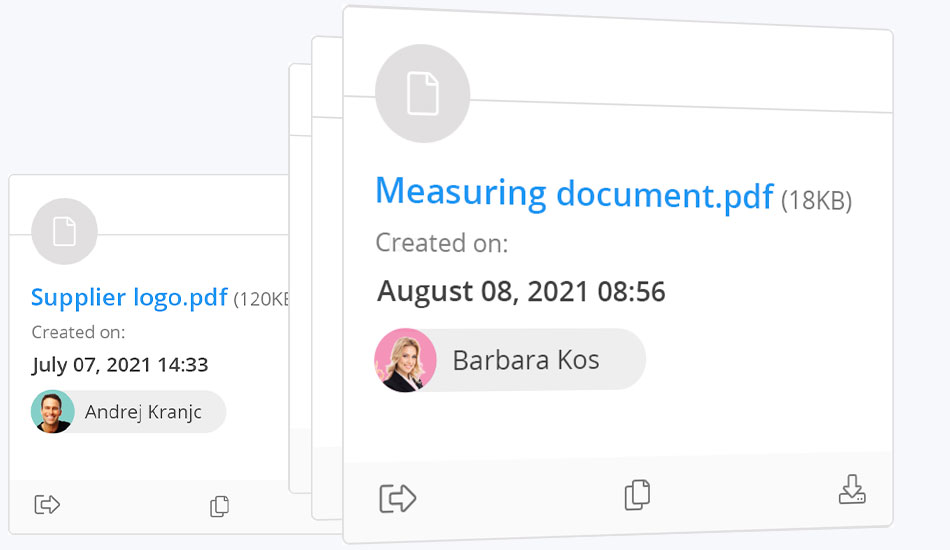Click "Created on:" label in Measuring document card
Viewport: 950px width, 550px height.
(441, 243)
